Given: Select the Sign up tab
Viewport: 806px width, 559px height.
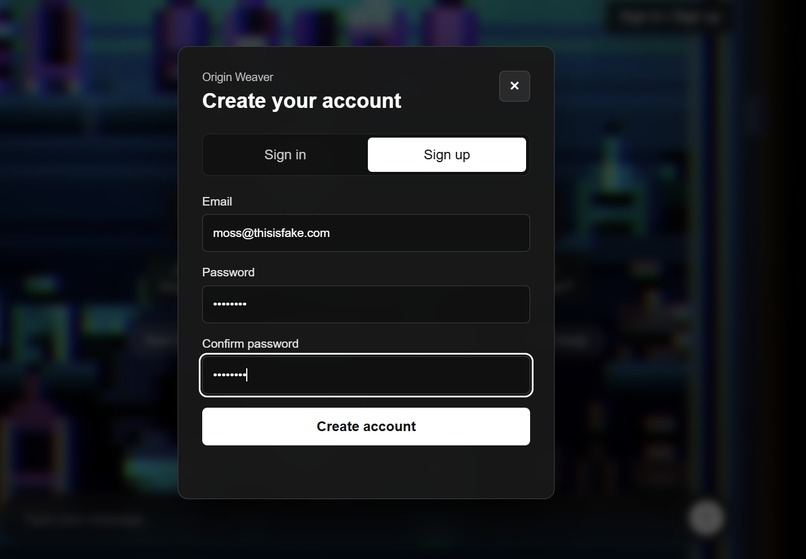Looking at the screenshot, I should pyautogui.click(x=447, y=155).
